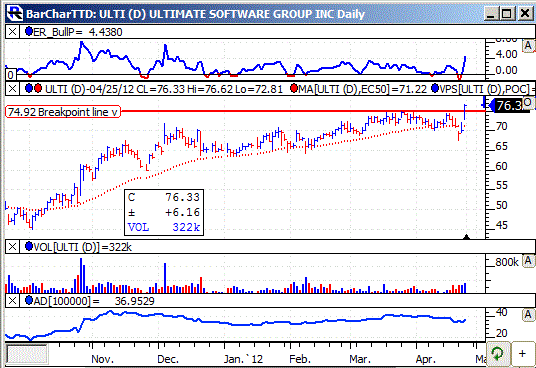The image size is (536, 368).
Task: Toggle the A autoscale button on the ER_BullP pane
Action: [x=528, y=45]
